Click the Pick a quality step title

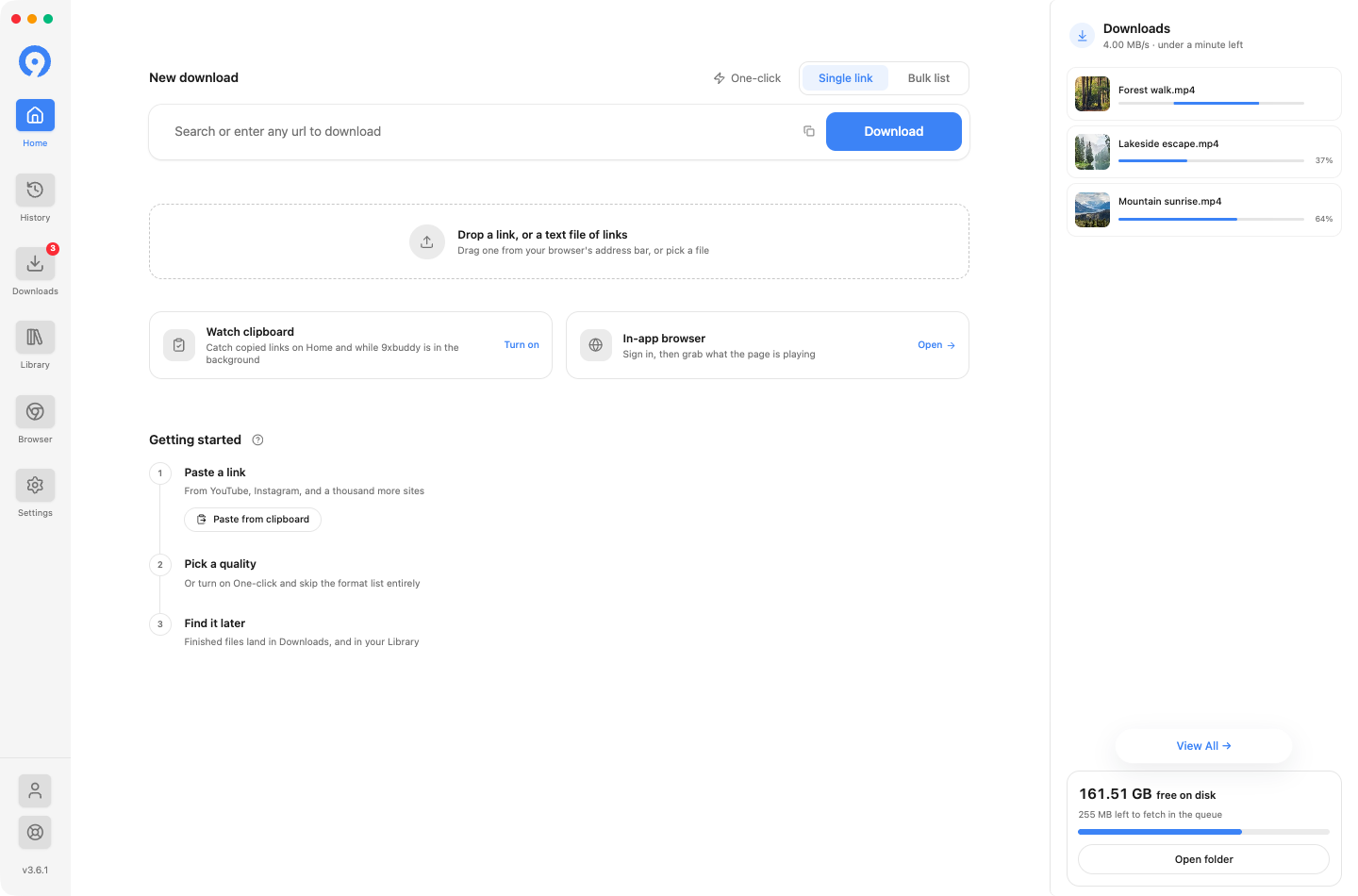click(x=221, y=564)
